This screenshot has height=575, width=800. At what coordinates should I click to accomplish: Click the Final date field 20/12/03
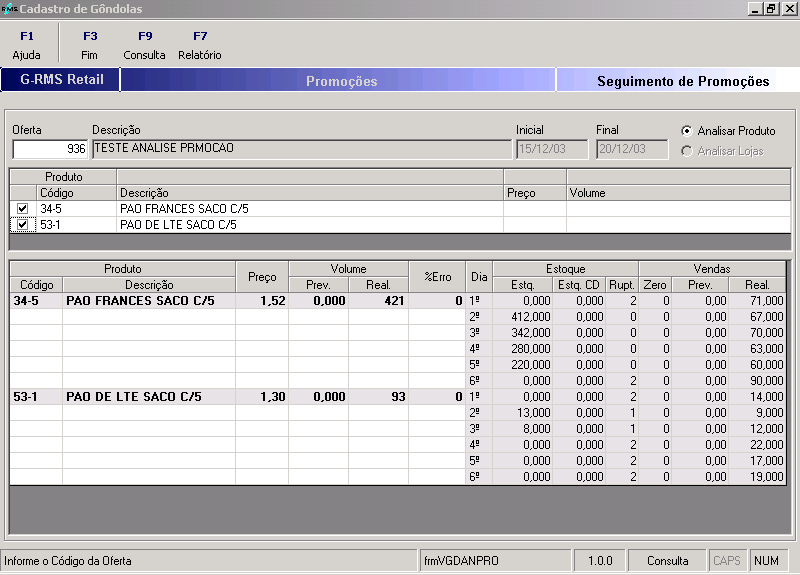pos(632,149)
